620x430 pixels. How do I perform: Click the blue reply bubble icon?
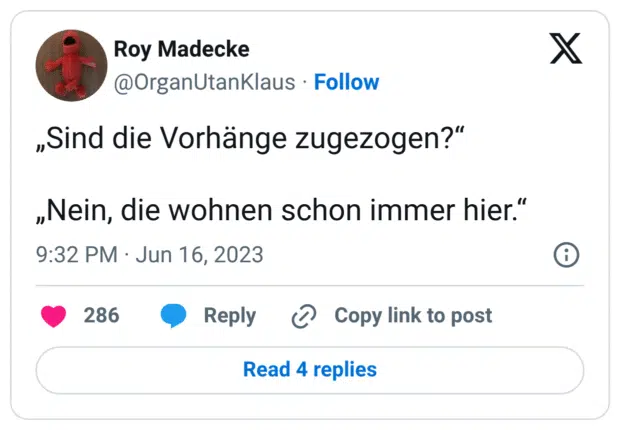[174, 316]
